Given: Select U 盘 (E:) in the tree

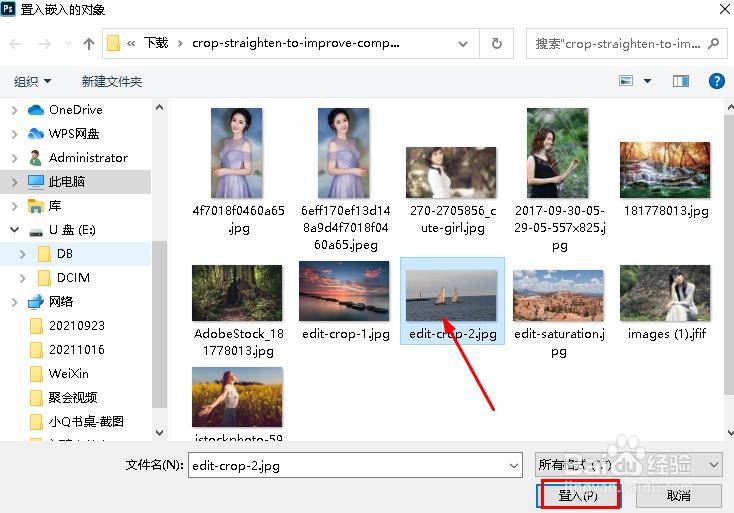Looking at the screenshot, I should 72,229.
